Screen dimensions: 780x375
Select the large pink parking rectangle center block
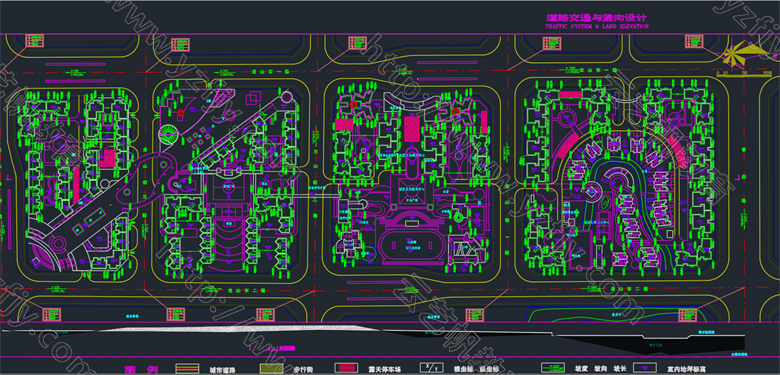click(x=411, y=128)
